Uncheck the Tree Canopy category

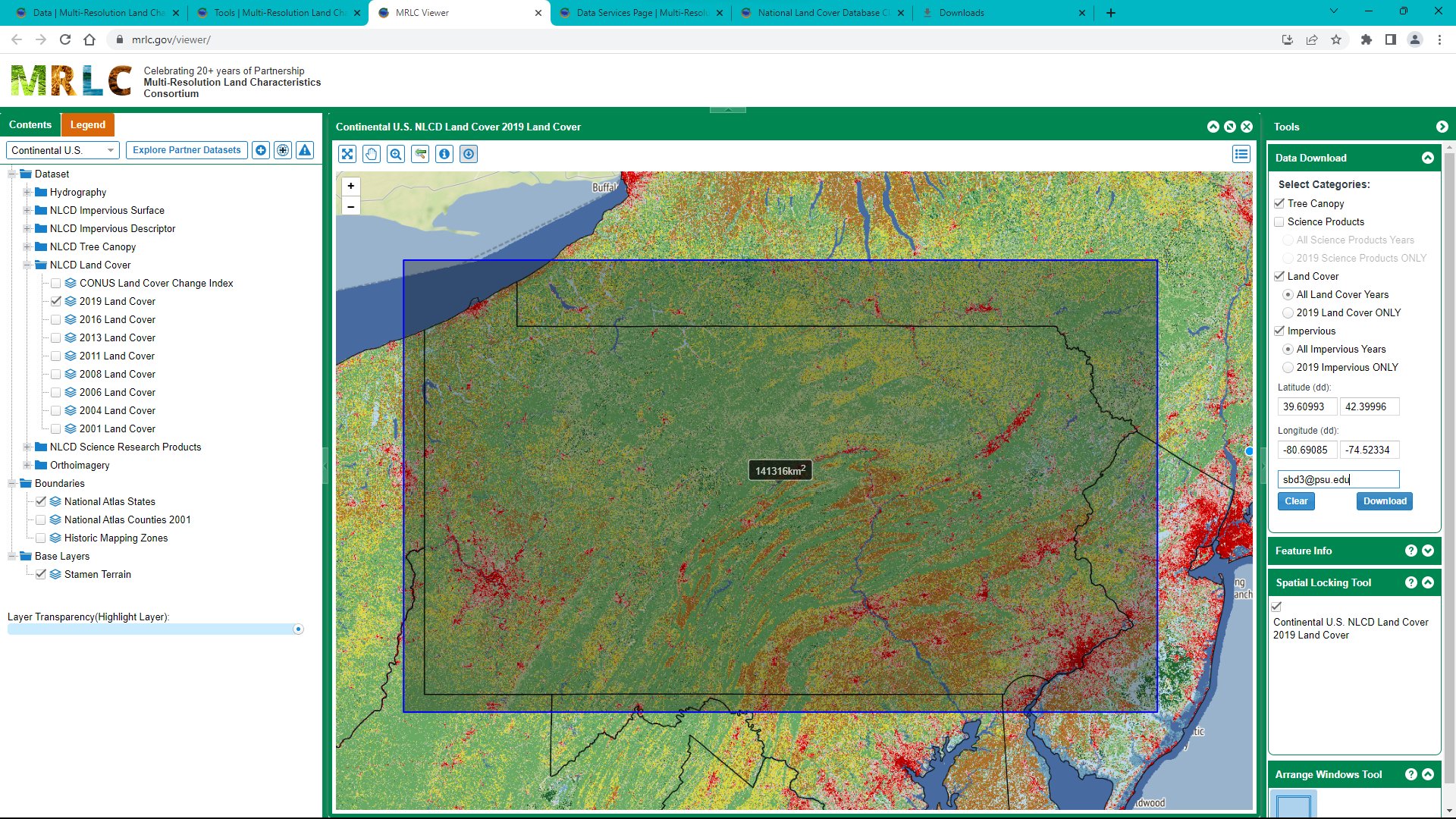(1279, 203)
